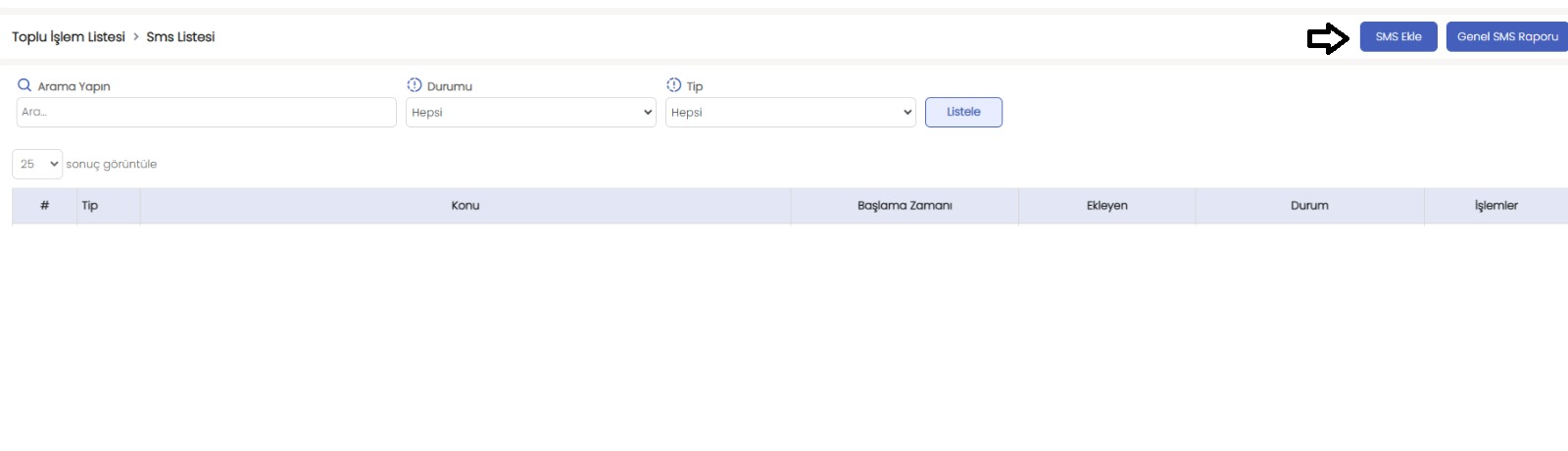
Task: Click the Listele button
Action: click(963, 112)
